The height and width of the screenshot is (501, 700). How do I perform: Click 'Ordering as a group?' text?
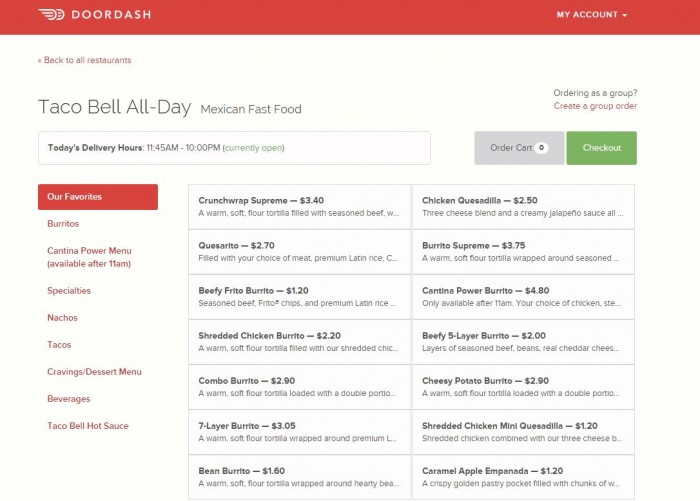(595, 93)
